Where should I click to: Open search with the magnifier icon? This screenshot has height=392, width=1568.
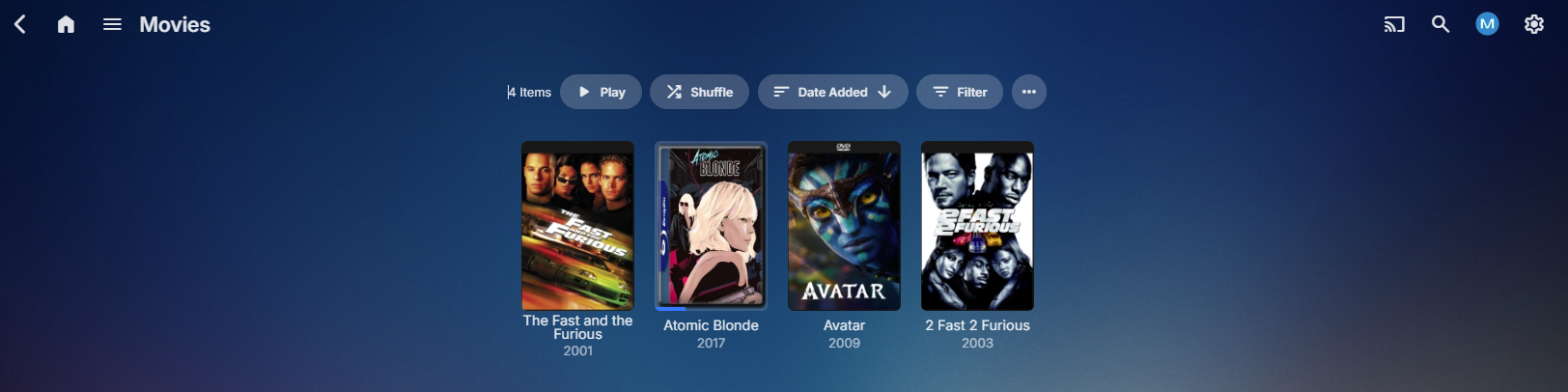point(1441,24)
